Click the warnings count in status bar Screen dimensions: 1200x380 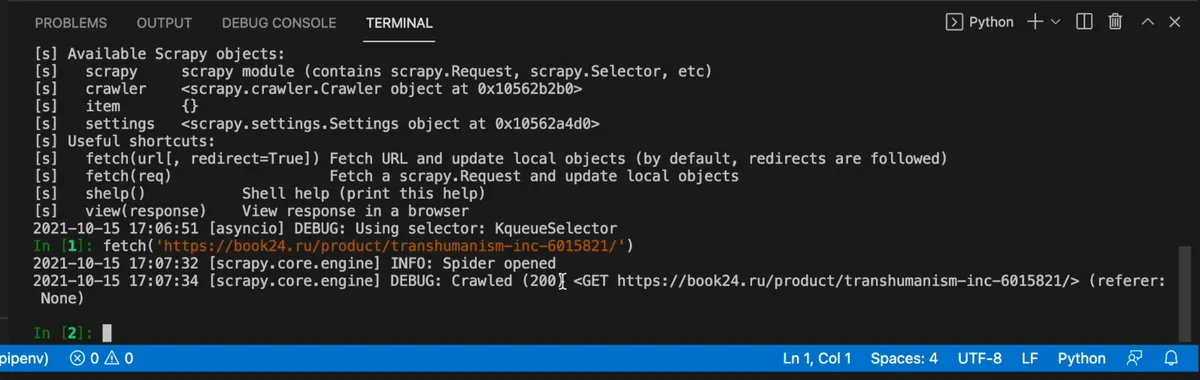click(119, 358)
